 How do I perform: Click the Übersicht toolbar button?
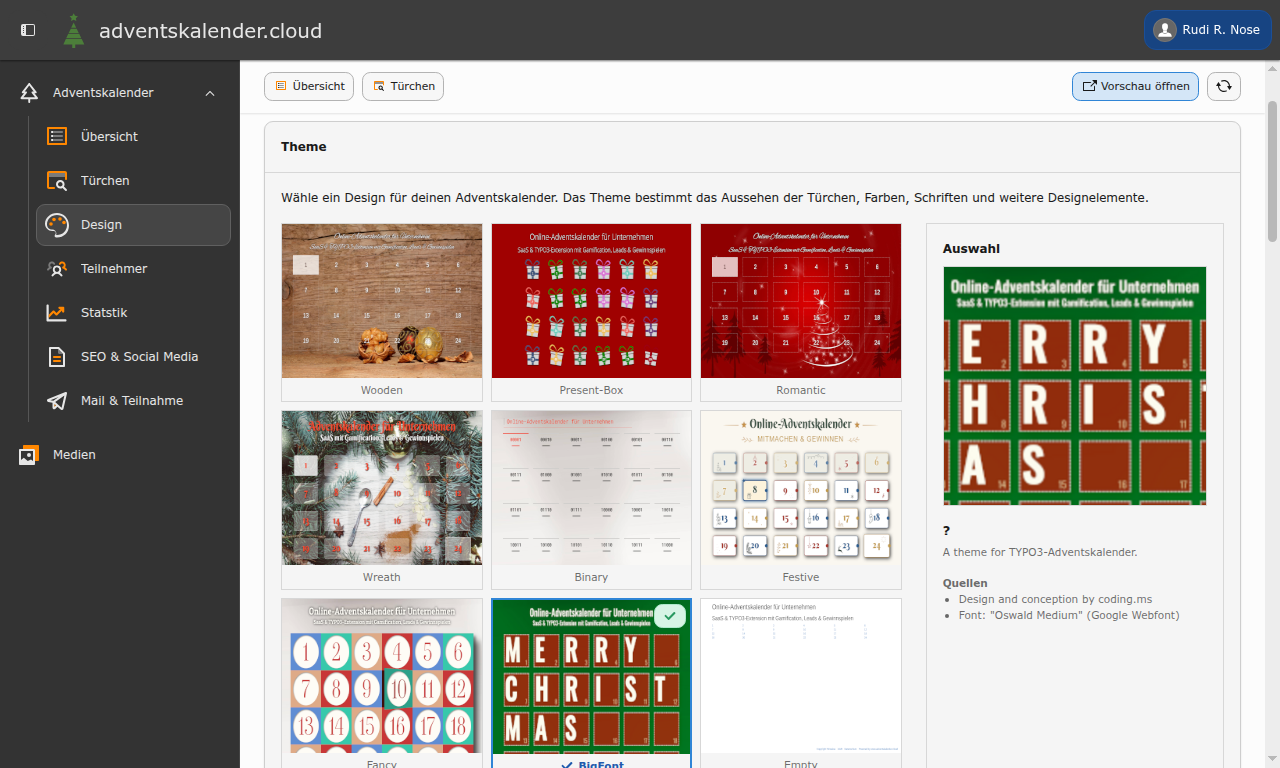click(x=309, y=86)
